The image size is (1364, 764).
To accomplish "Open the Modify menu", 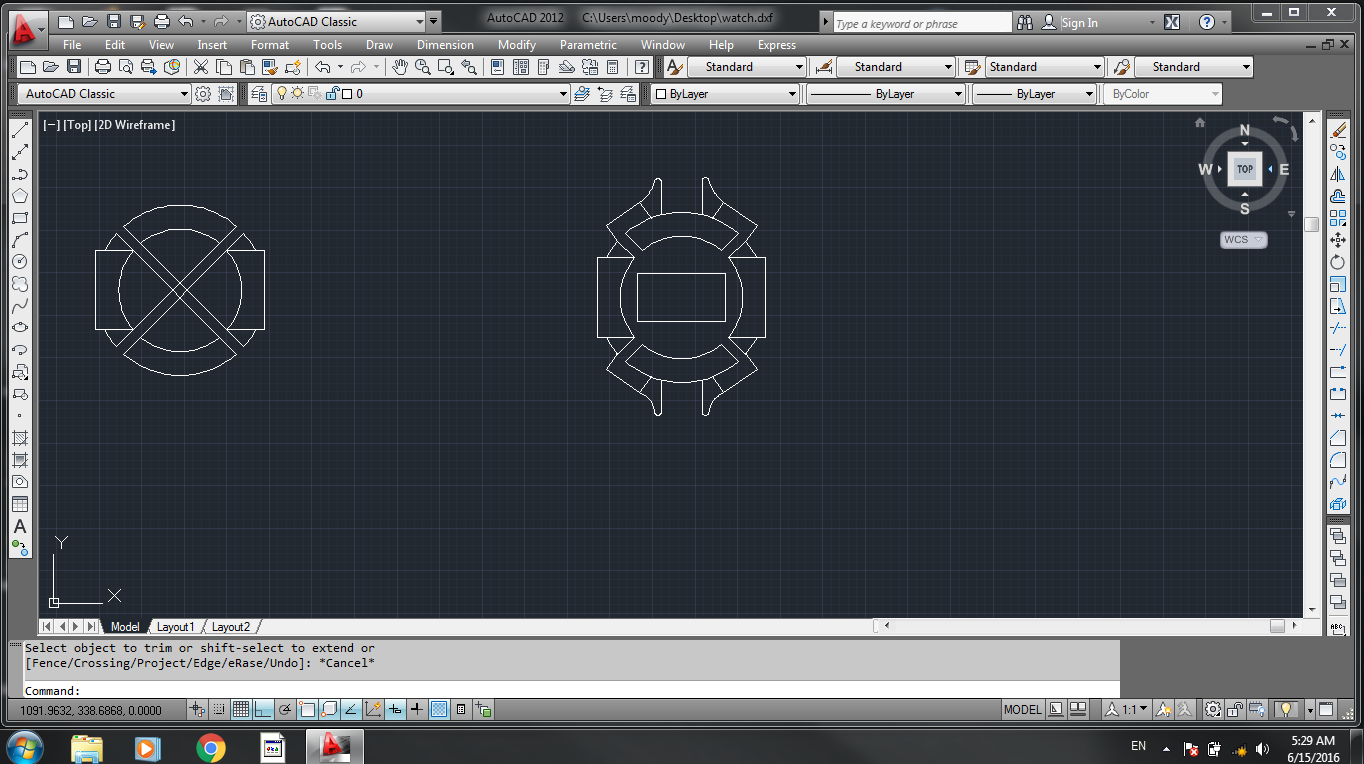I will coord(517,45).
